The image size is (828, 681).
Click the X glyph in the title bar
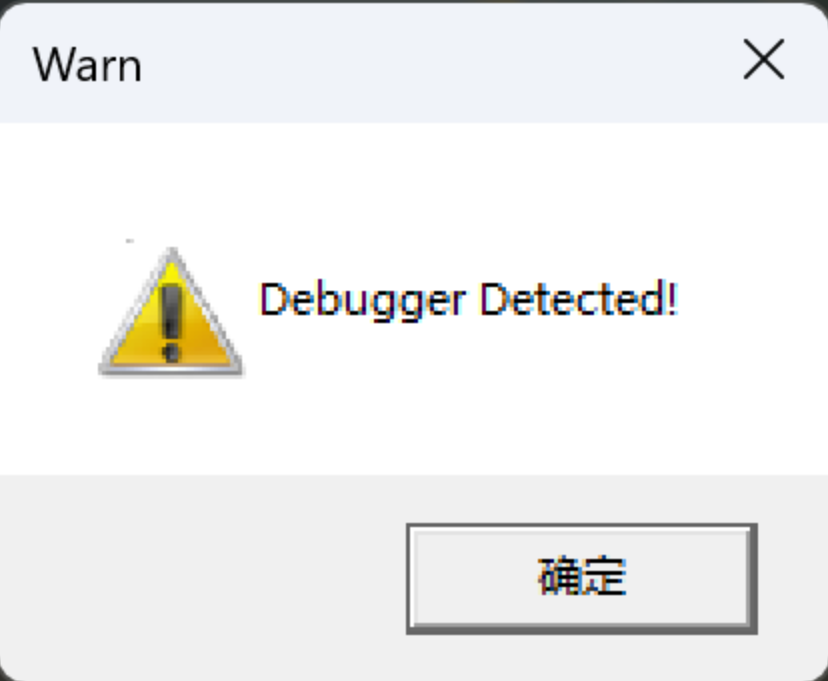[x=764, y=60]
